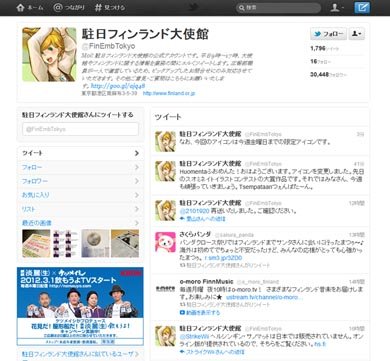Click the フォロー follow button
This screenshot has width=390, height=361.
(328, 34)
